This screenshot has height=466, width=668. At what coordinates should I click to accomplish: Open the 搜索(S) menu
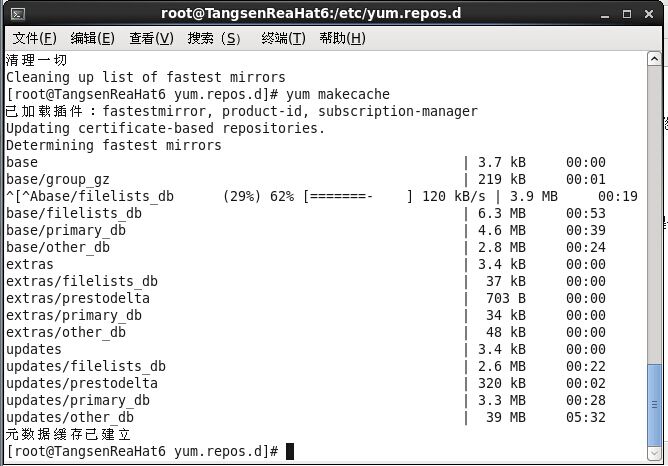point(215,38)
